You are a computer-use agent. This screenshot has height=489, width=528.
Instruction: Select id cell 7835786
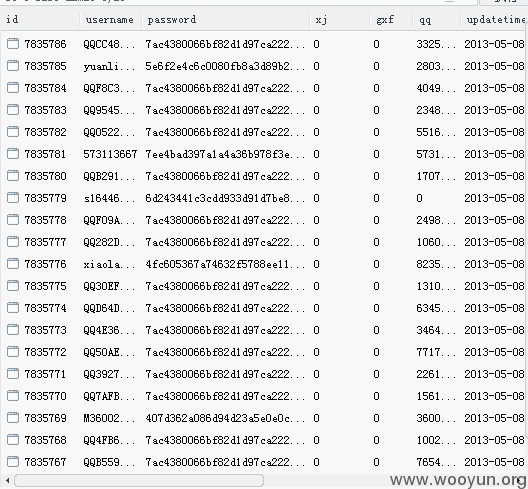[x=45, y=44]
